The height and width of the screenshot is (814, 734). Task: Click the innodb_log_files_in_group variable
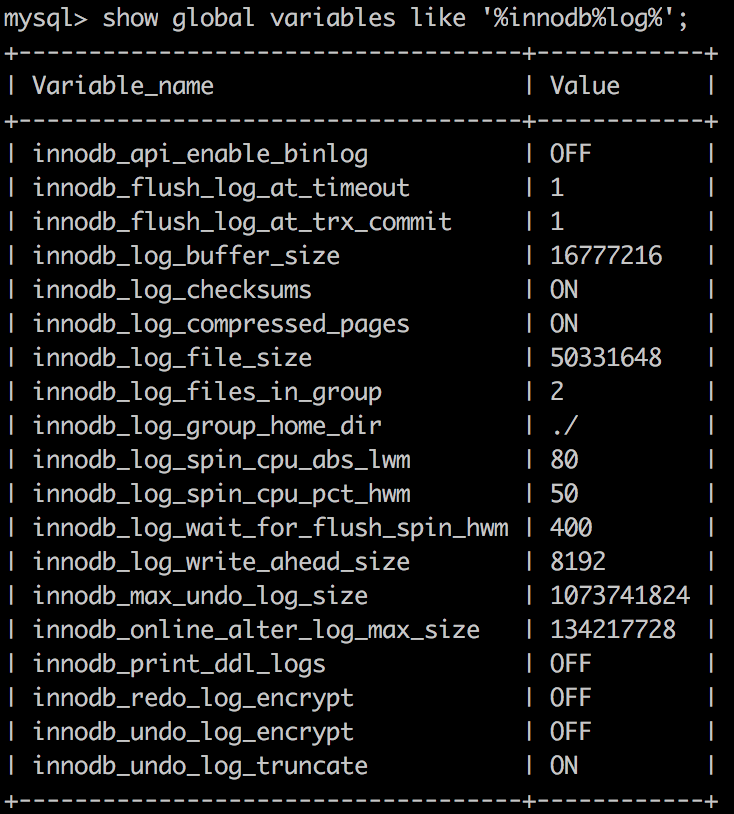207,392
